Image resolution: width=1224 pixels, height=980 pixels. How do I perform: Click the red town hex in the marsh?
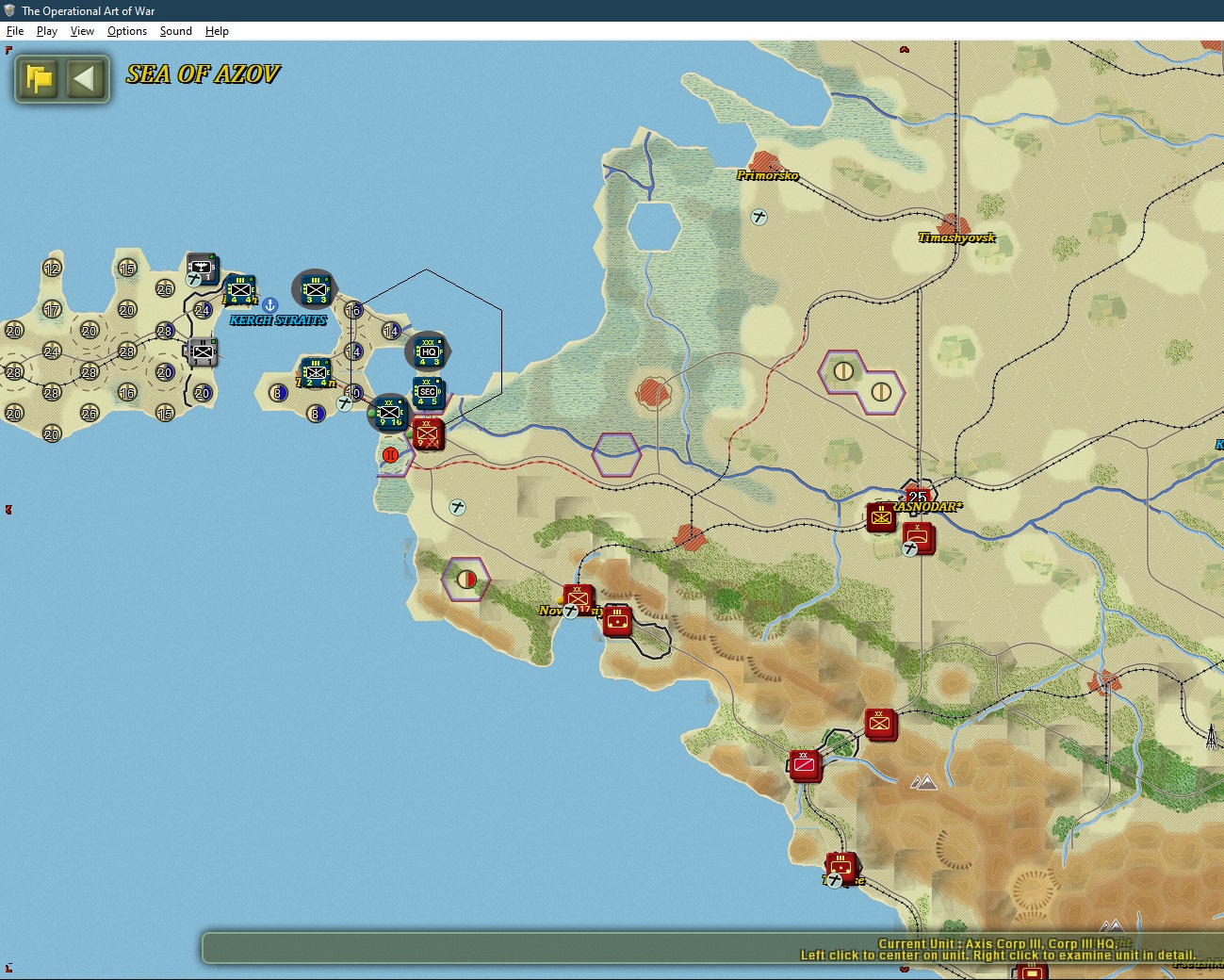(653, 392)
